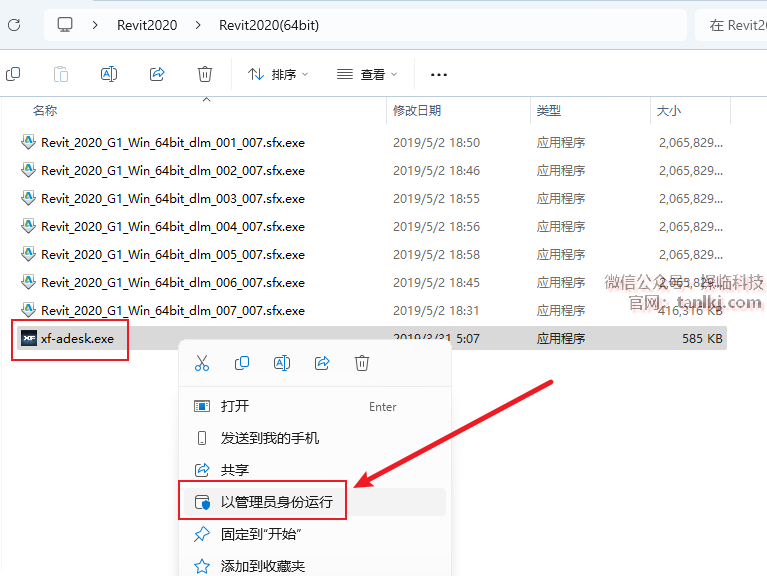
Task: Click the Copy icon in the toolbar
Action: [x=13, y=74]
